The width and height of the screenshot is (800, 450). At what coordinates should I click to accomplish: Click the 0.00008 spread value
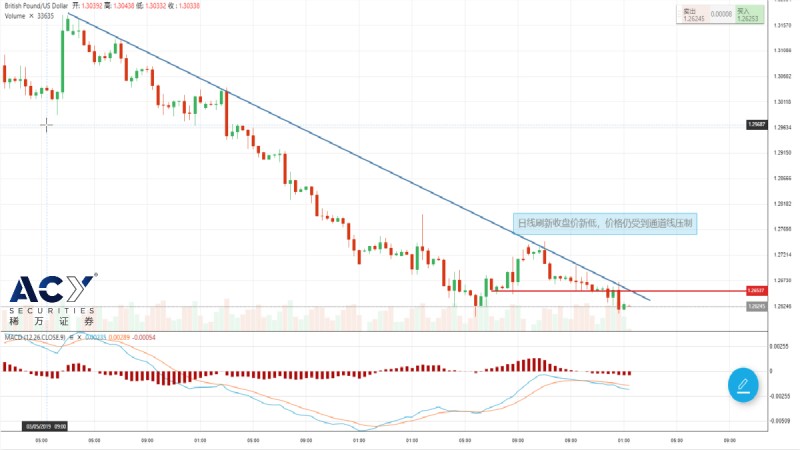point(721,14)
